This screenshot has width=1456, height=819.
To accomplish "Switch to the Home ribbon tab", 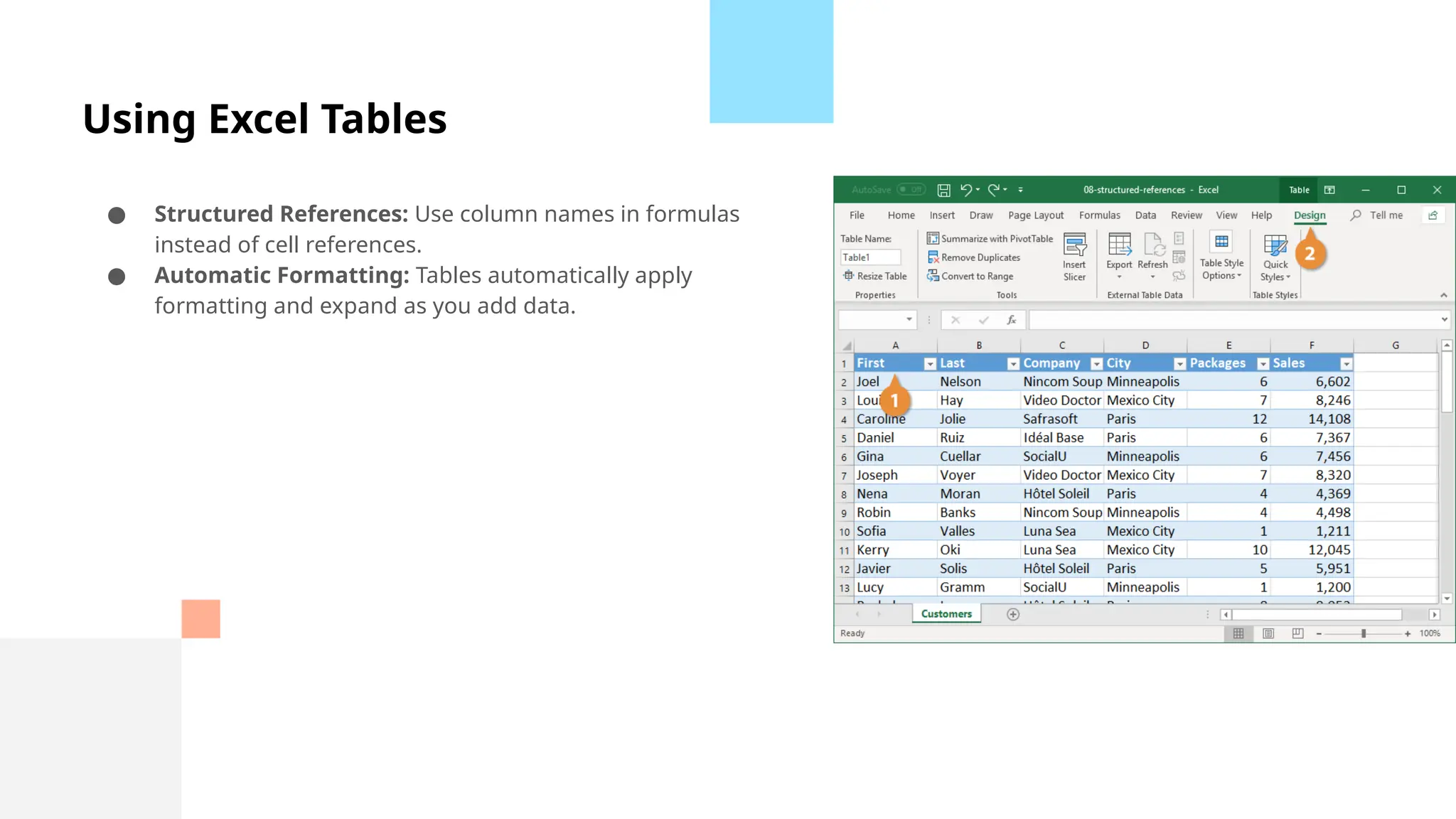I will [x=901, y=215].
